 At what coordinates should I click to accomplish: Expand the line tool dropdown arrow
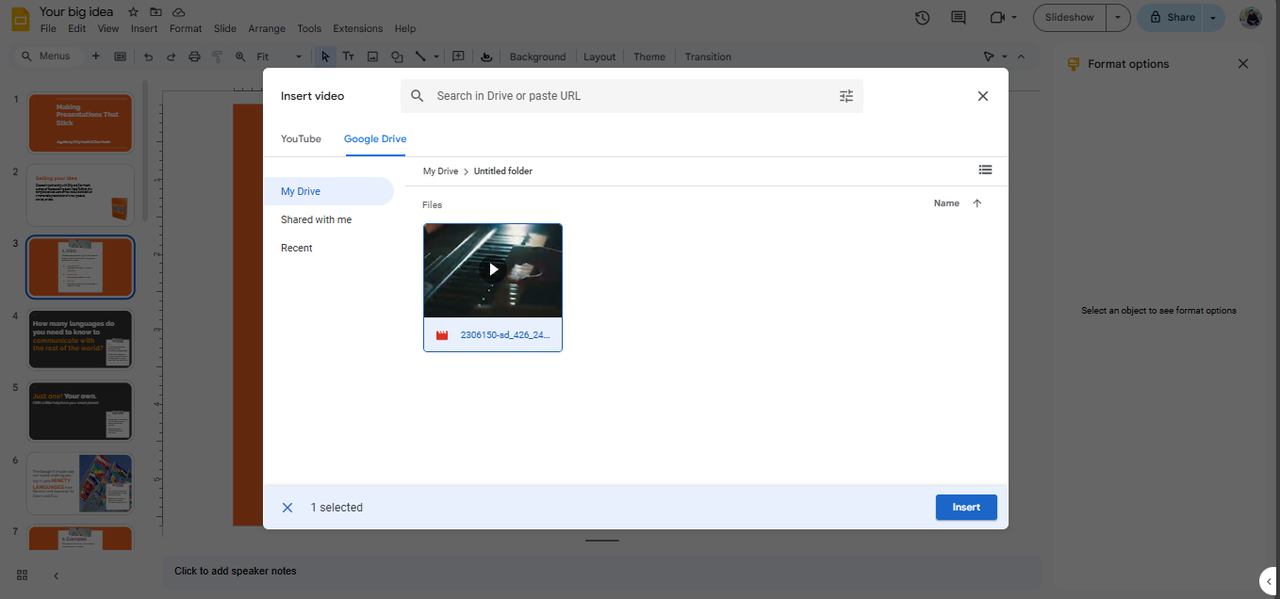[x=436, y=57]
